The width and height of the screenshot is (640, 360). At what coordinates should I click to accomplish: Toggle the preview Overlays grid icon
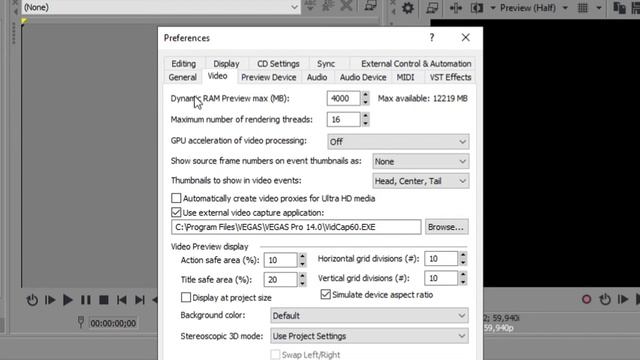tap(583, 8)
